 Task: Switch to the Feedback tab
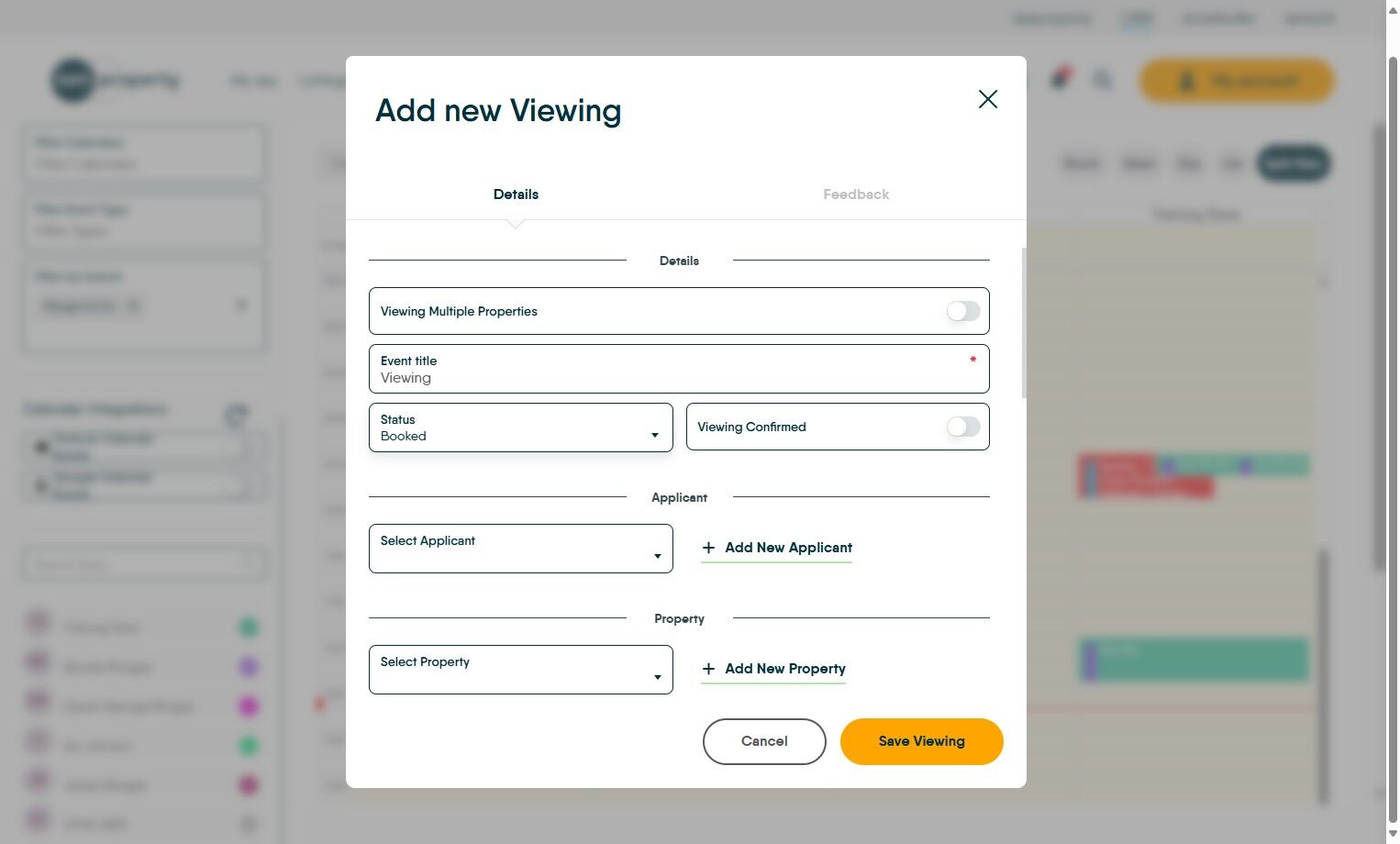855,194
